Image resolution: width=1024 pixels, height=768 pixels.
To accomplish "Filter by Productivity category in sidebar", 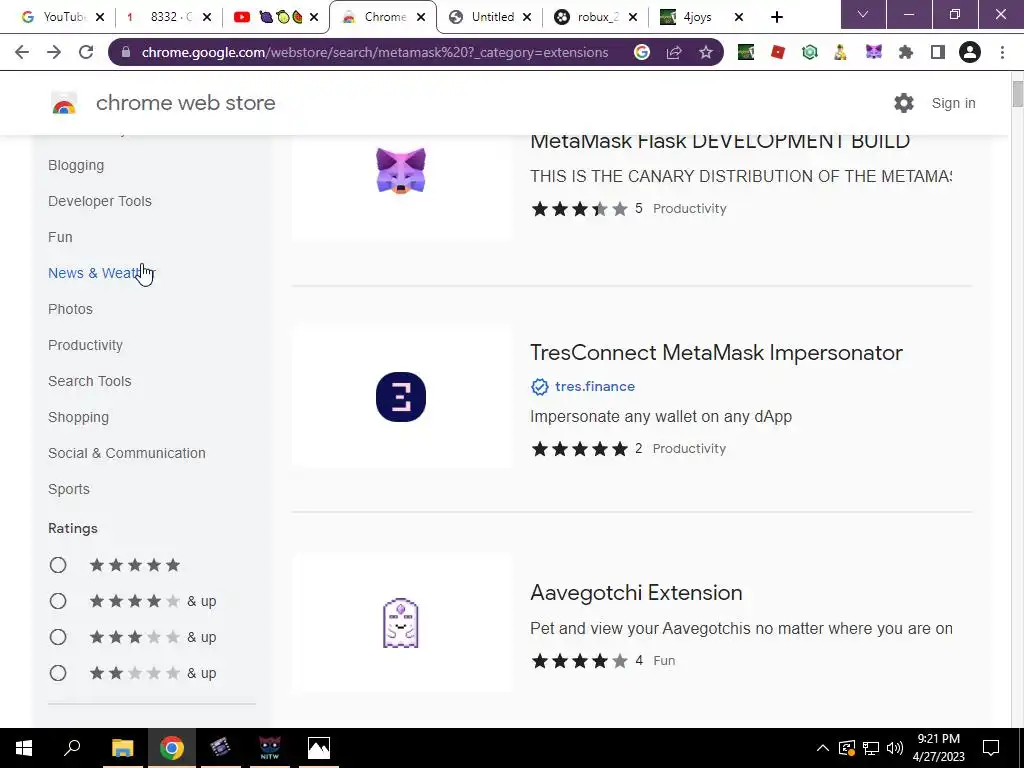I will coord(85,345).
